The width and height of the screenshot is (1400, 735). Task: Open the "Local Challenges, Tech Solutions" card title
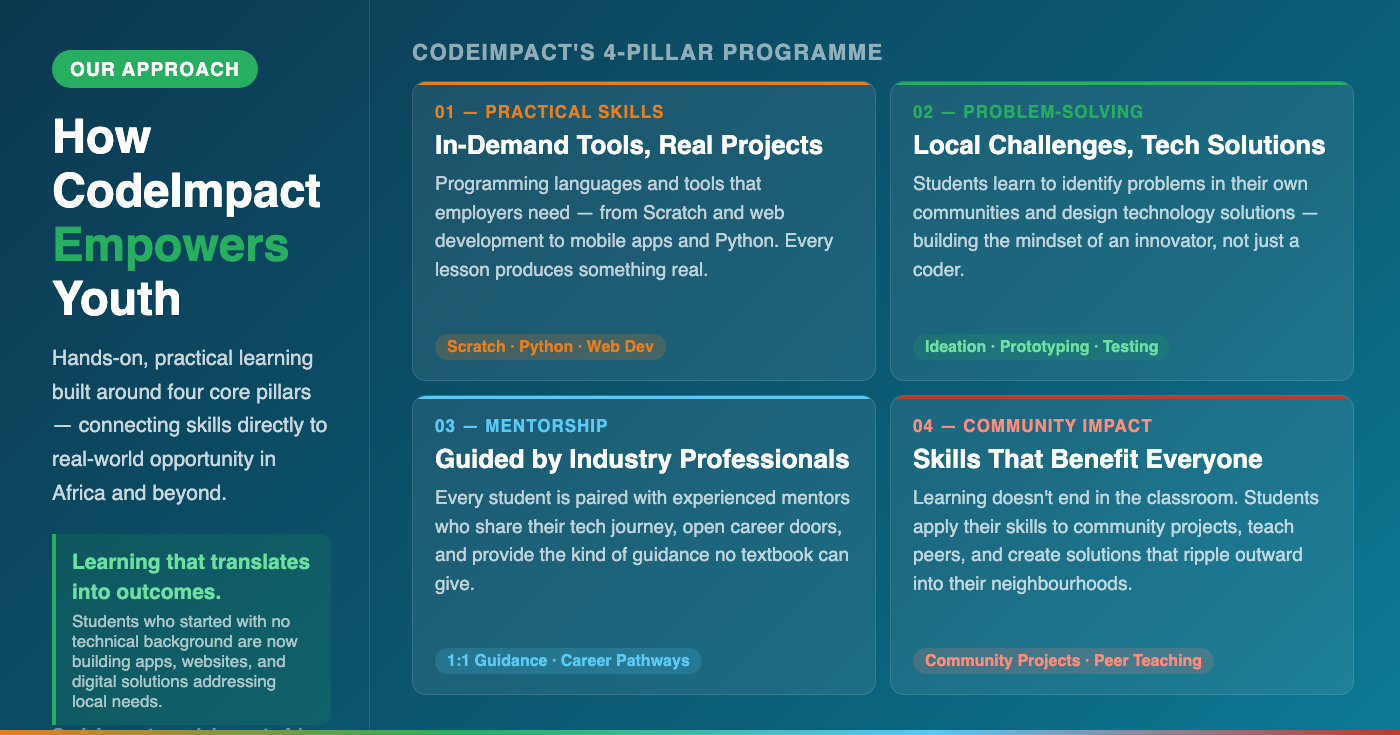(1119, 145)
